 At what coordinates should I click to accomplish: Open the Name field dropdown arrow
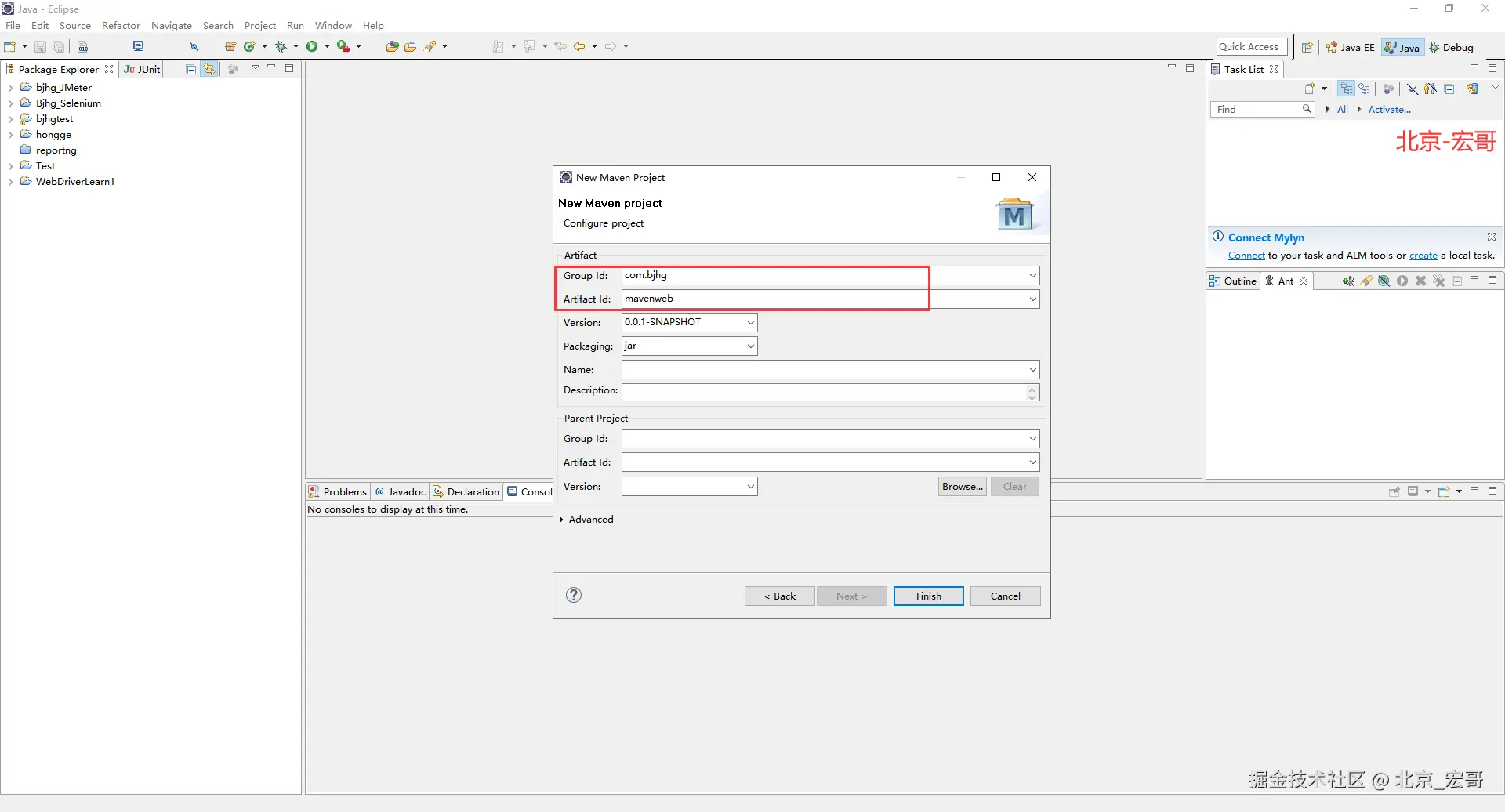click(x=1032, y=370)
